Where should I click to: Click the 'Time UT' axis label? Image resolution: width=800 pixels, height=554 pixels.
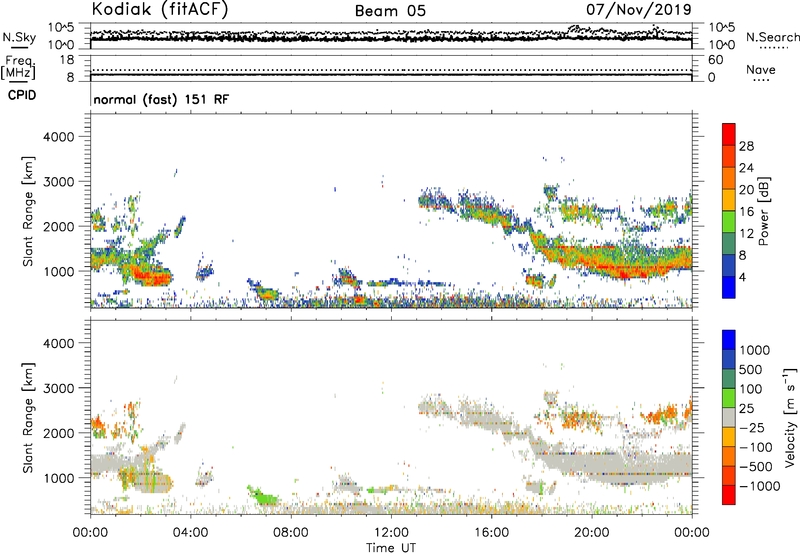(391, 548)
